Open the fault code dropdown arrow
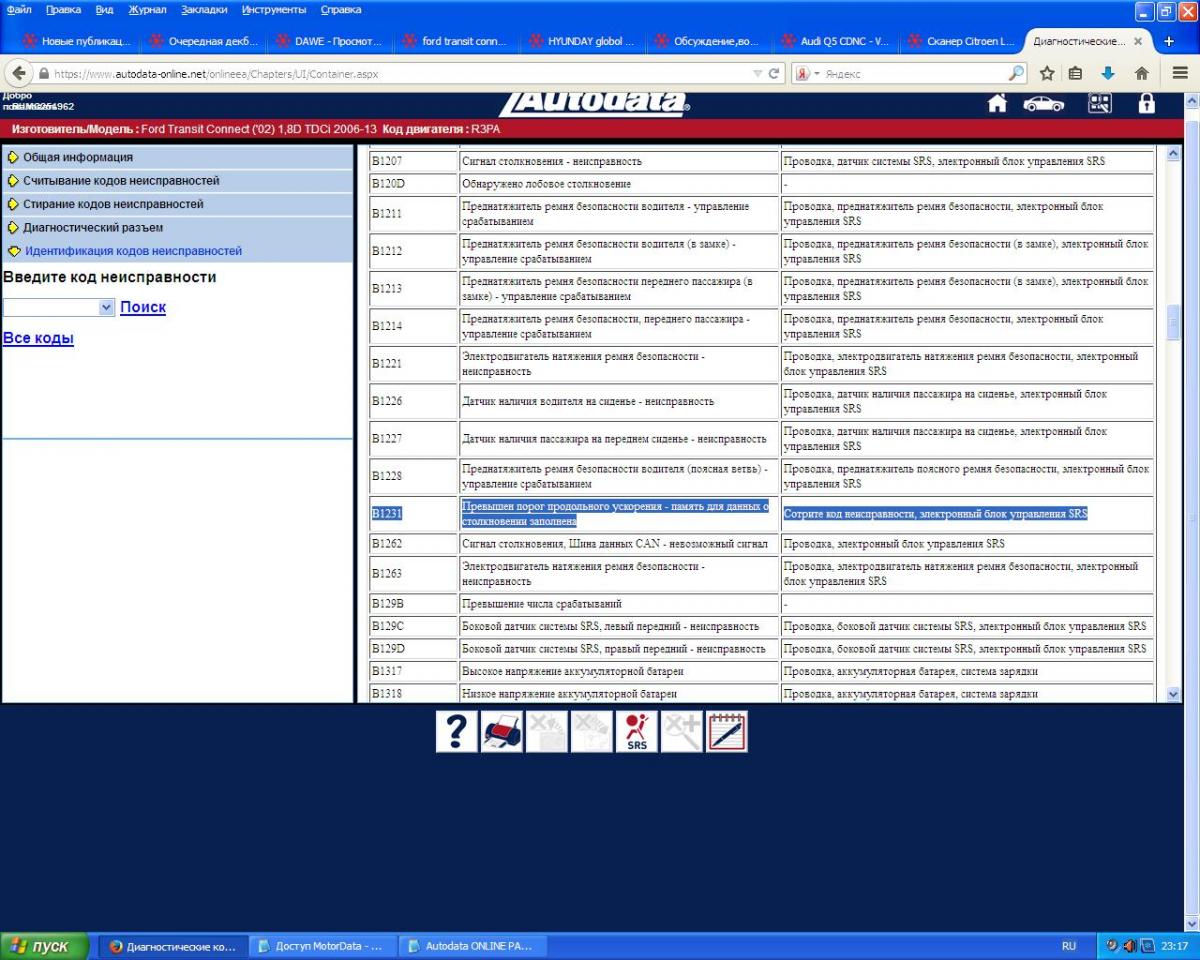 pos(107,308)
